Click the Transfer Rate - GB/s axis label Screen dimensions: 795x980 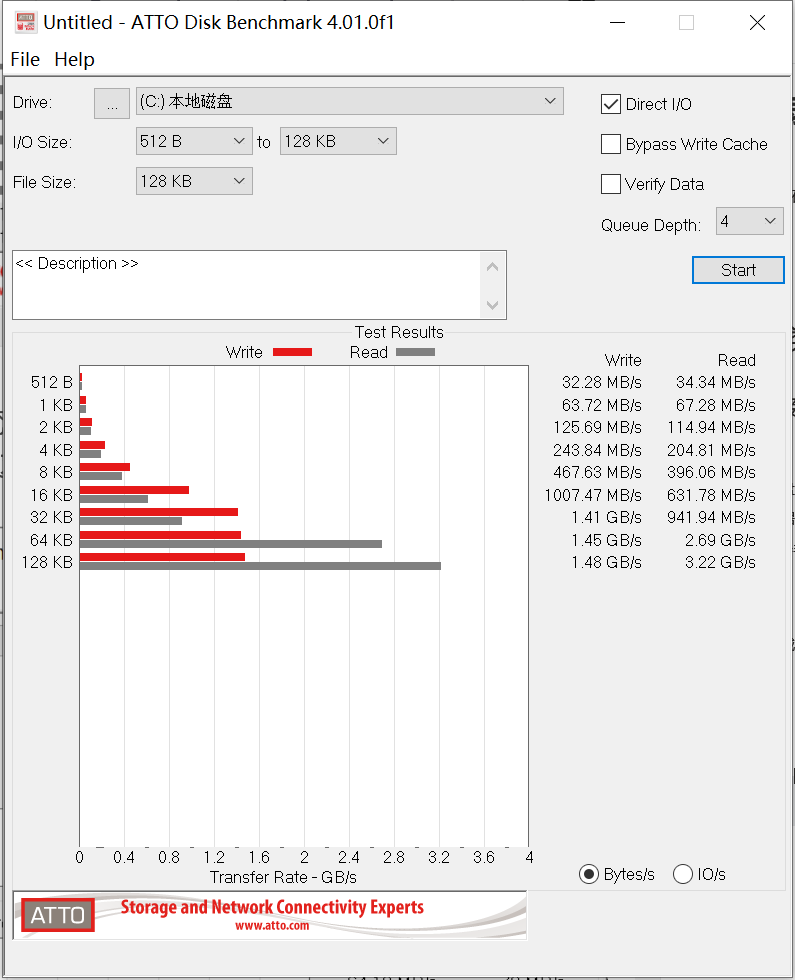(283, 878)
